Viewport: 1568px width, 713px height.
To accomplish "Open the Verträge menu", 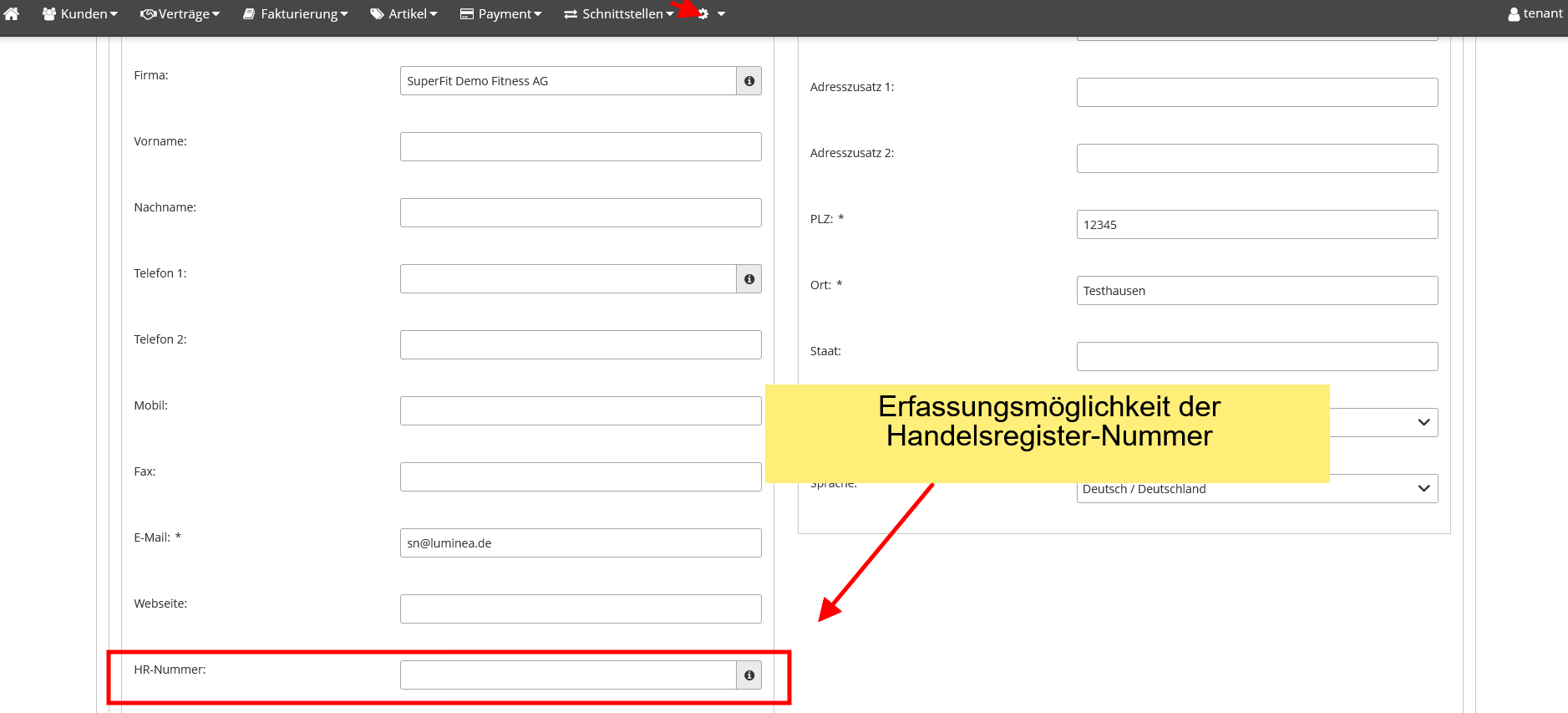I will tap(180, 14).
